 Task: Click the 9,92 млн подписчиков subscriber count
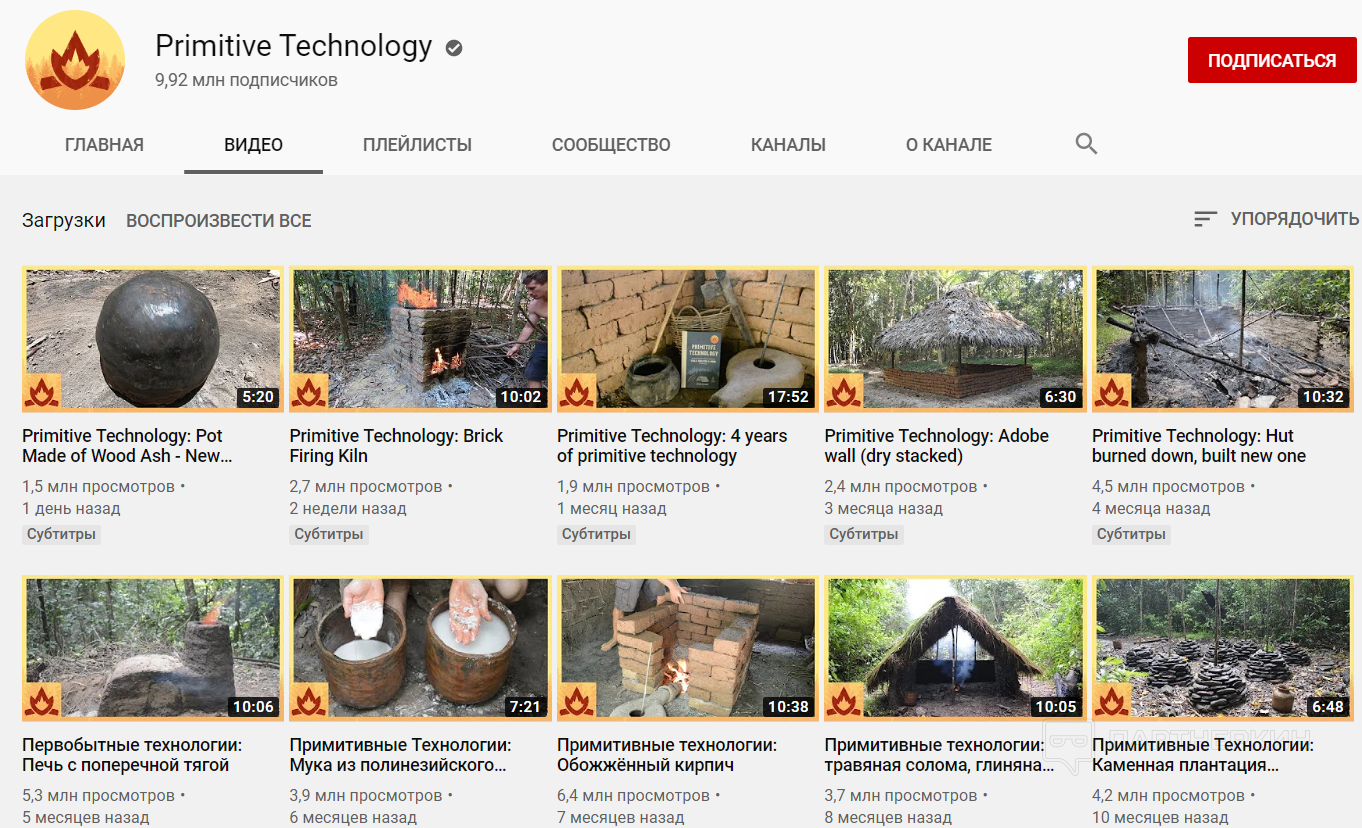[246, 80]
